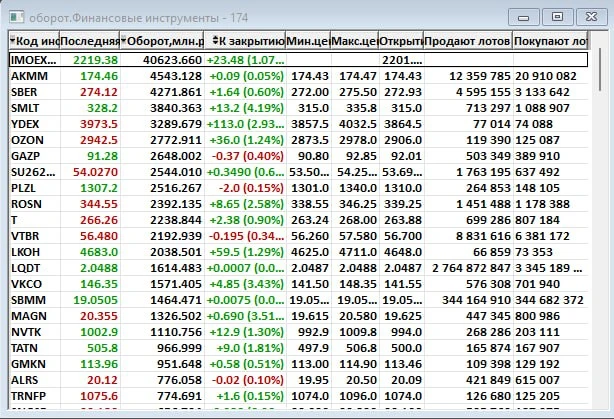
Task: Select the GAZP instrument code
Action: coord(25,156)
